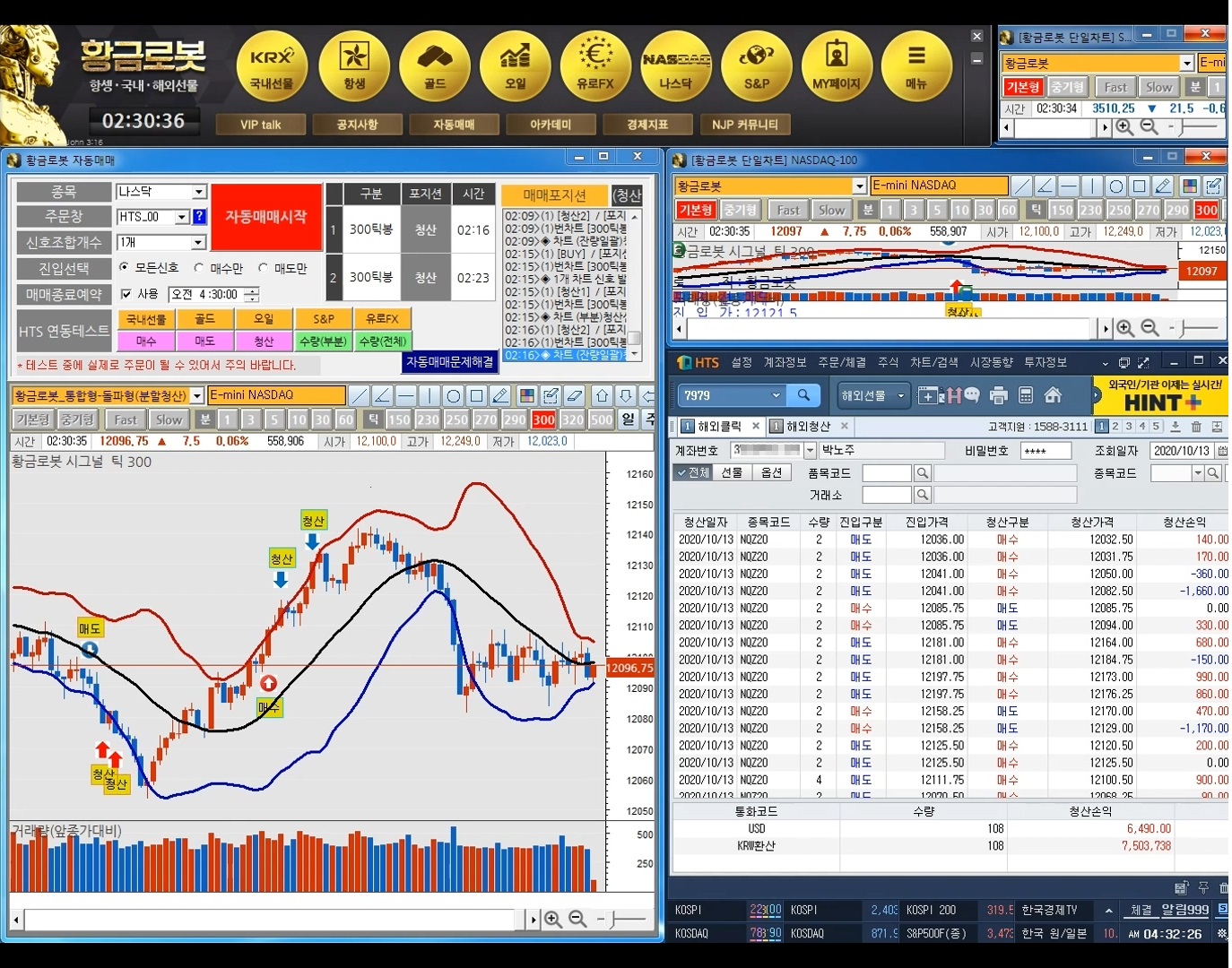This screenshot has width=1232, height=968.
Task: Click up arrow icon in bottom chart toolbar
Action: (603, 396)
